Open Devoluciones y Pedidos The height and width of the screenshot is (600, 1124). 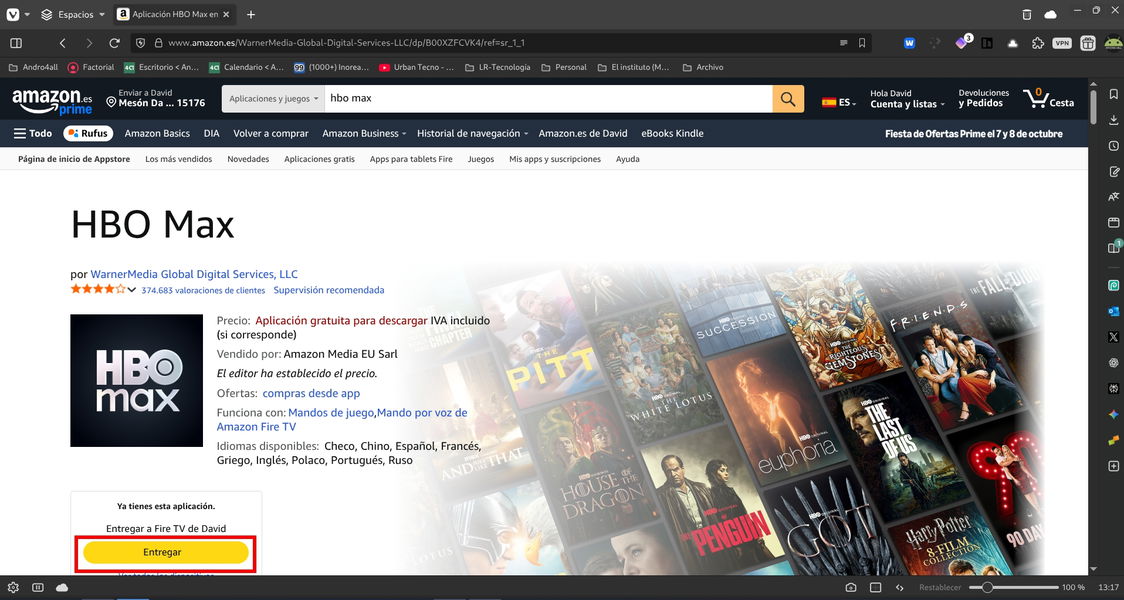pos(984,98)
